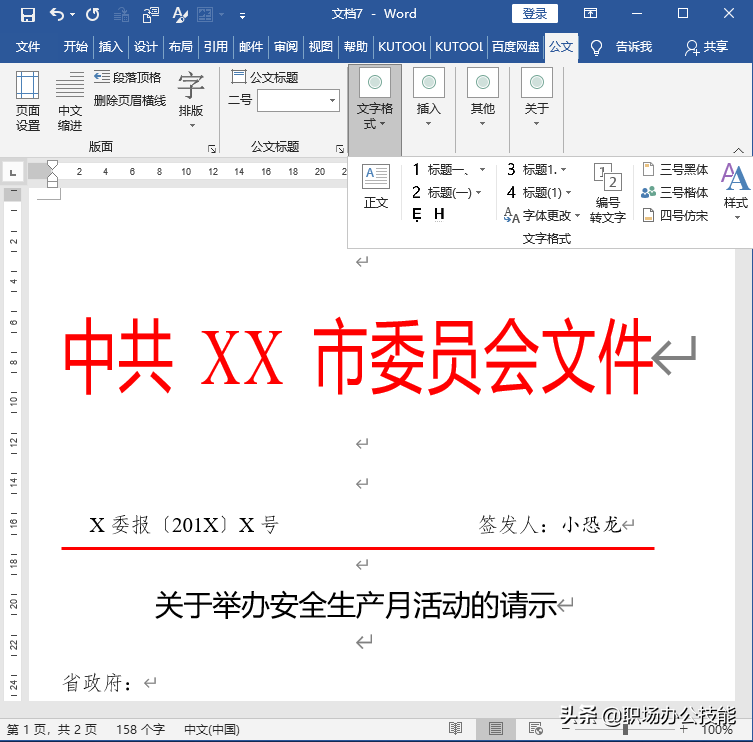The height and width of the screenshot is (742, 753).
Task: Click the red heading 中共 XX 市委员会文件
Action: (x=357, y=357)
